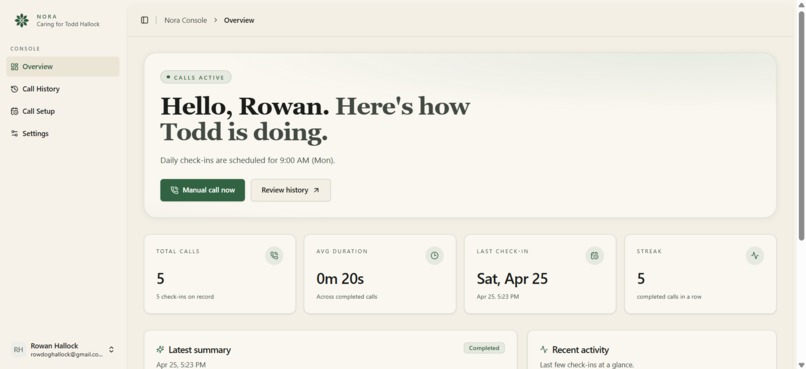Click the Nora flower logo
The height and width of the screenshot is (369, 806).
(x=22, y=21)
